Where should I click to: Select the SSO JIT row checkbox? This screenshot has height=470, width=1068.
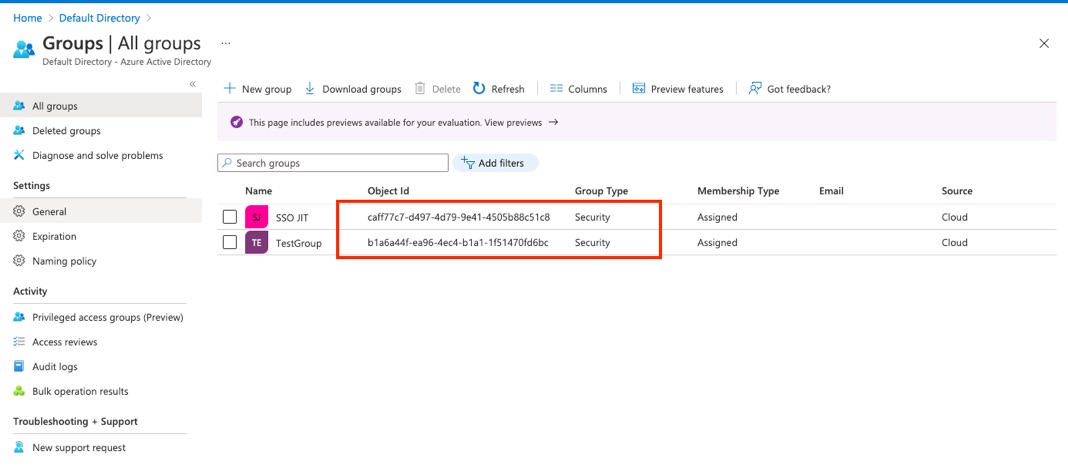[x=230, y=217]
